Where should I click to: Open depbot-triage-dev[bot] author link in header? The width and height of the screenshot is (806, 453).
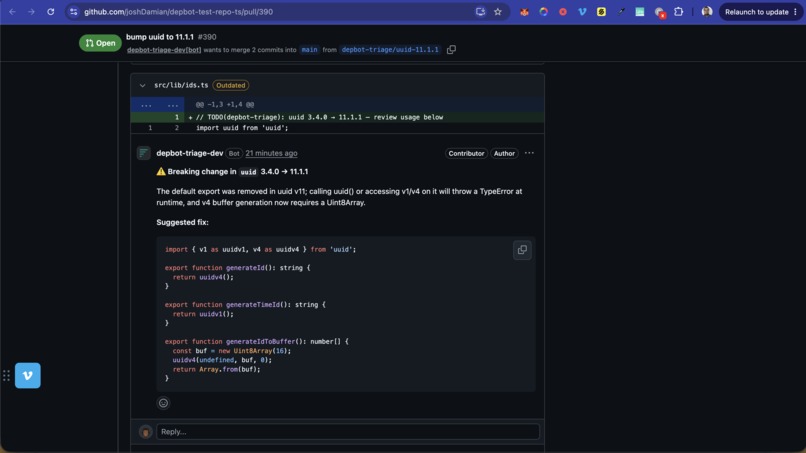pyautogui.click(x=164, y=50)
